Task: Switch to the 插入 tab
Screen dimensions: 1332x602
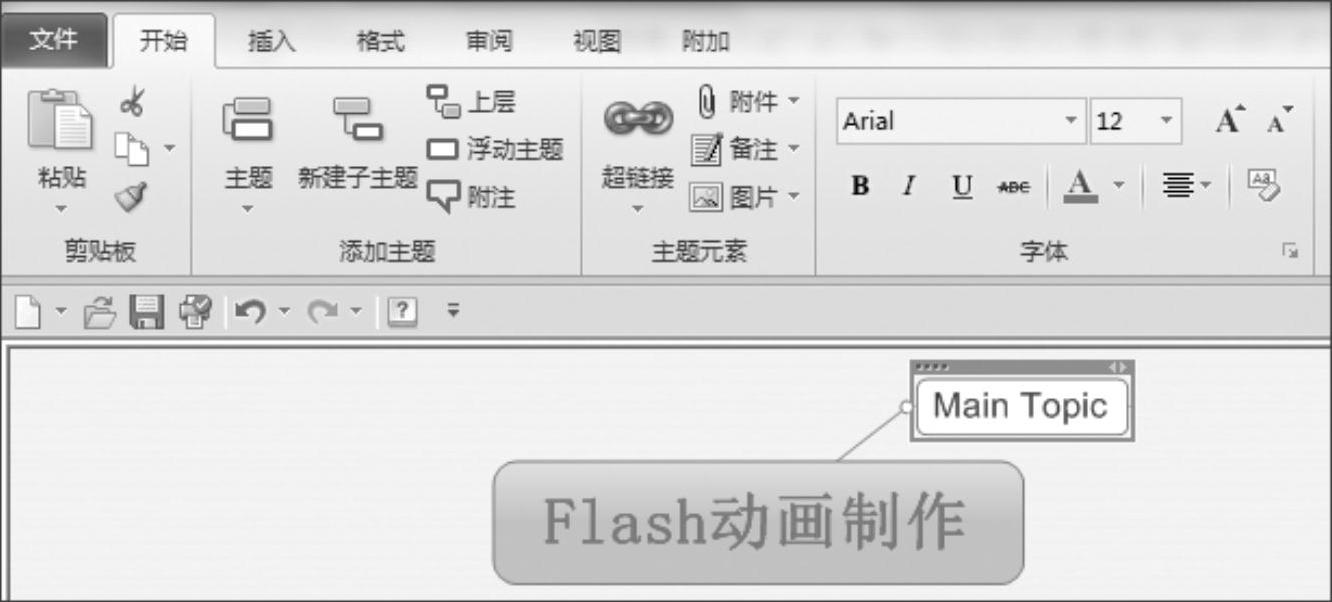Action: 272,41
